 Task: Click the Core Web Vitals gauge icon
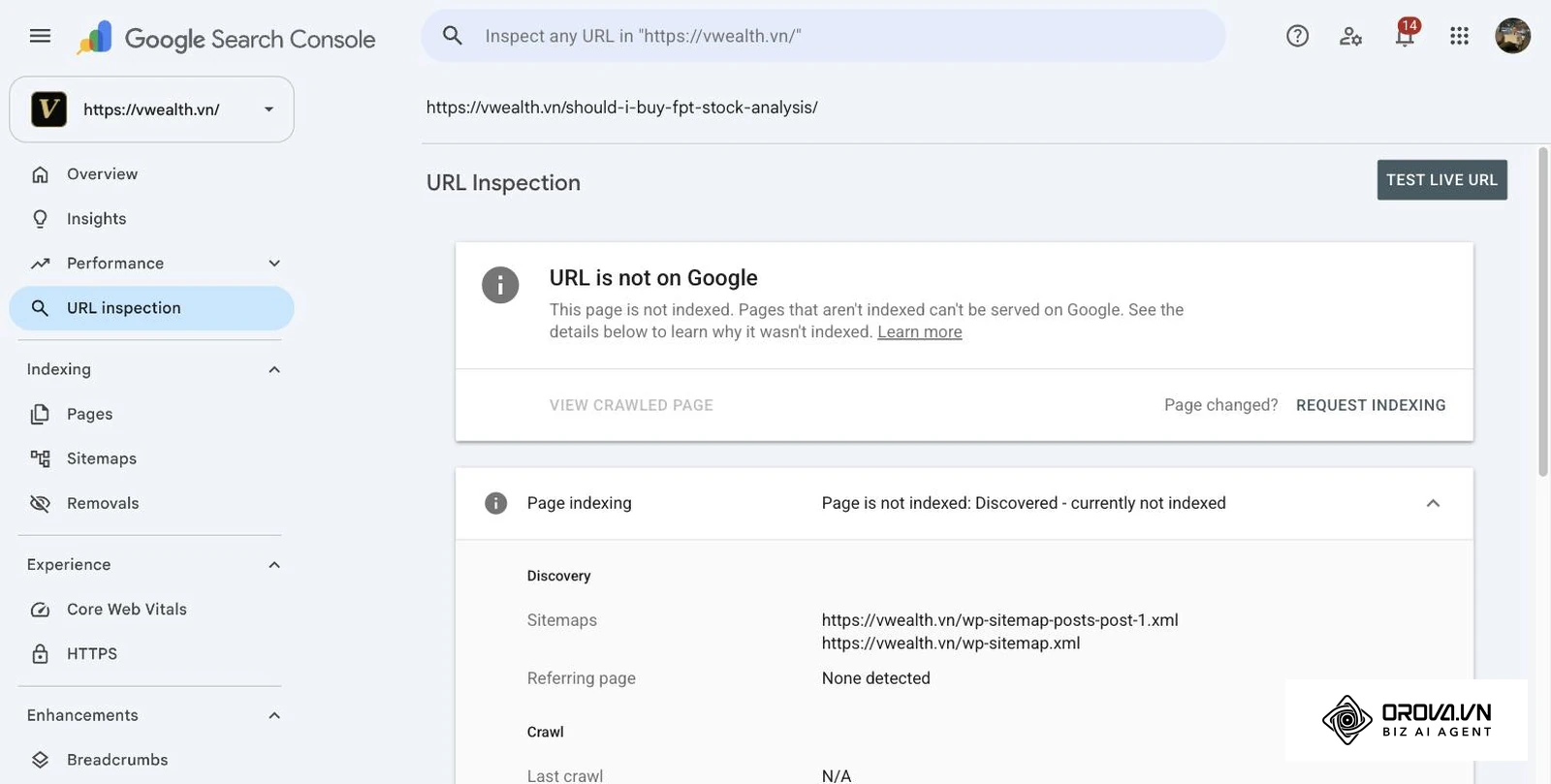[x=40, y=610]
